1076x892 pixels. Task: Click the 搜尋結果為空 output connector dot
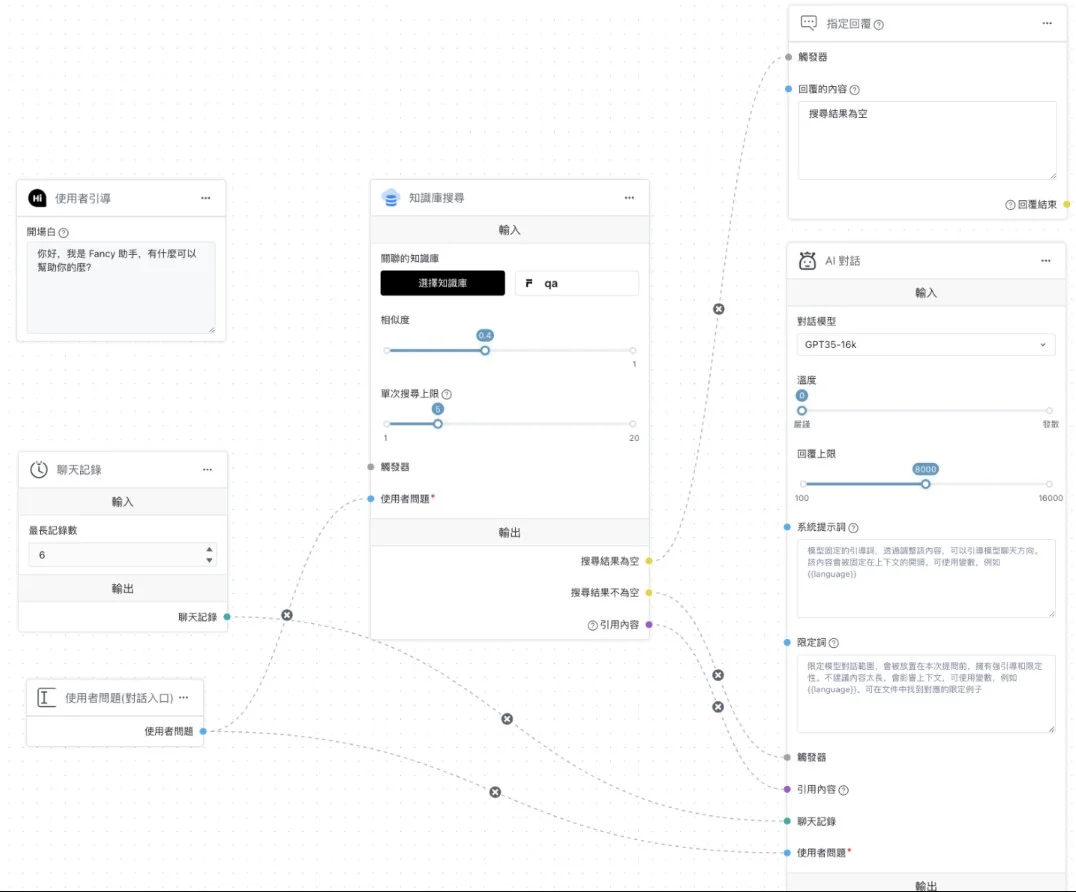(x=649, y=561)
